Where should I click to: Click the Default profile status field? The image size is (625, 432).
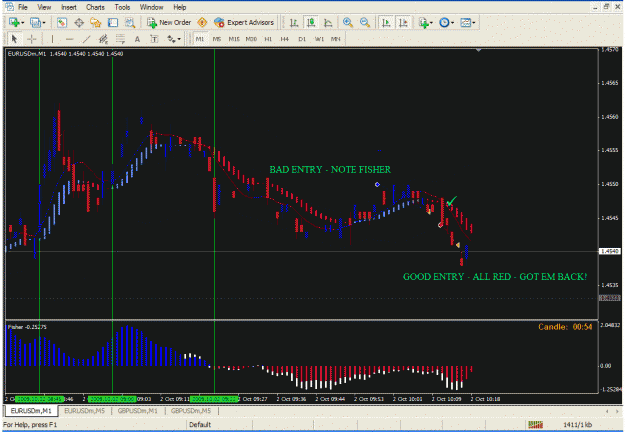click(x=200, y=425)
